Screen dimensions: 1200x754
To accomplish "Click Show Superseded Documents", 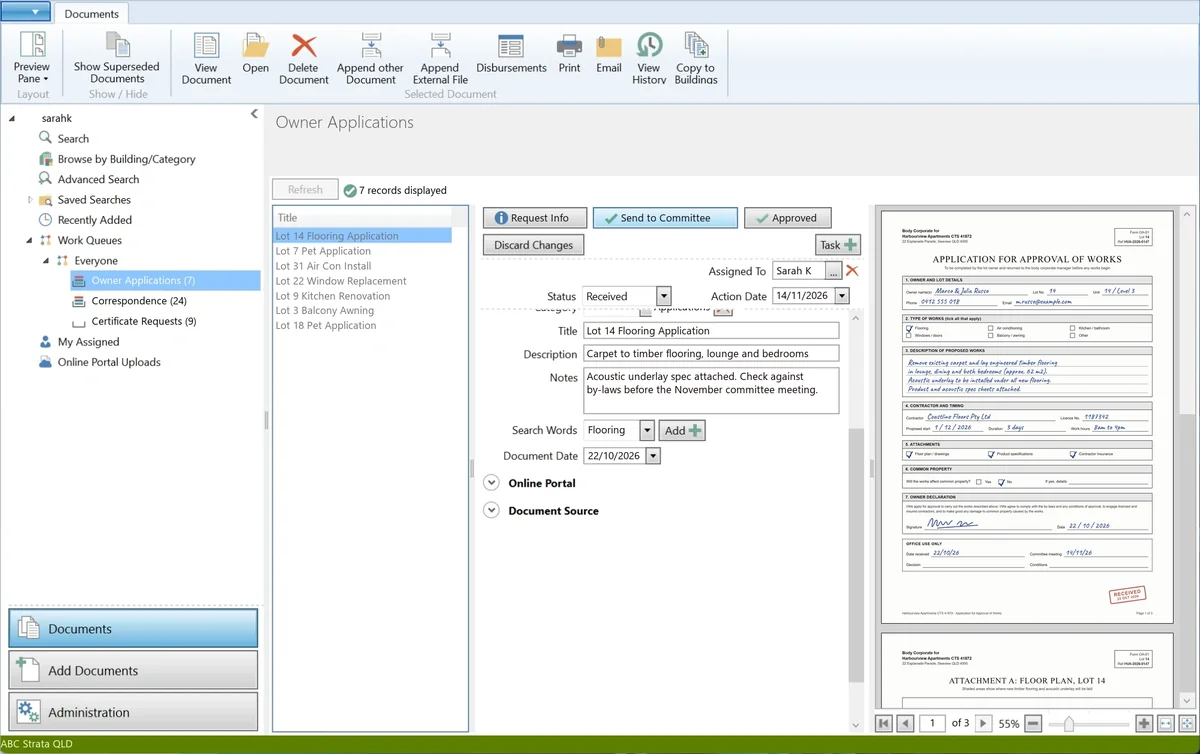I will pyautogui.click(x=117, y=58).
